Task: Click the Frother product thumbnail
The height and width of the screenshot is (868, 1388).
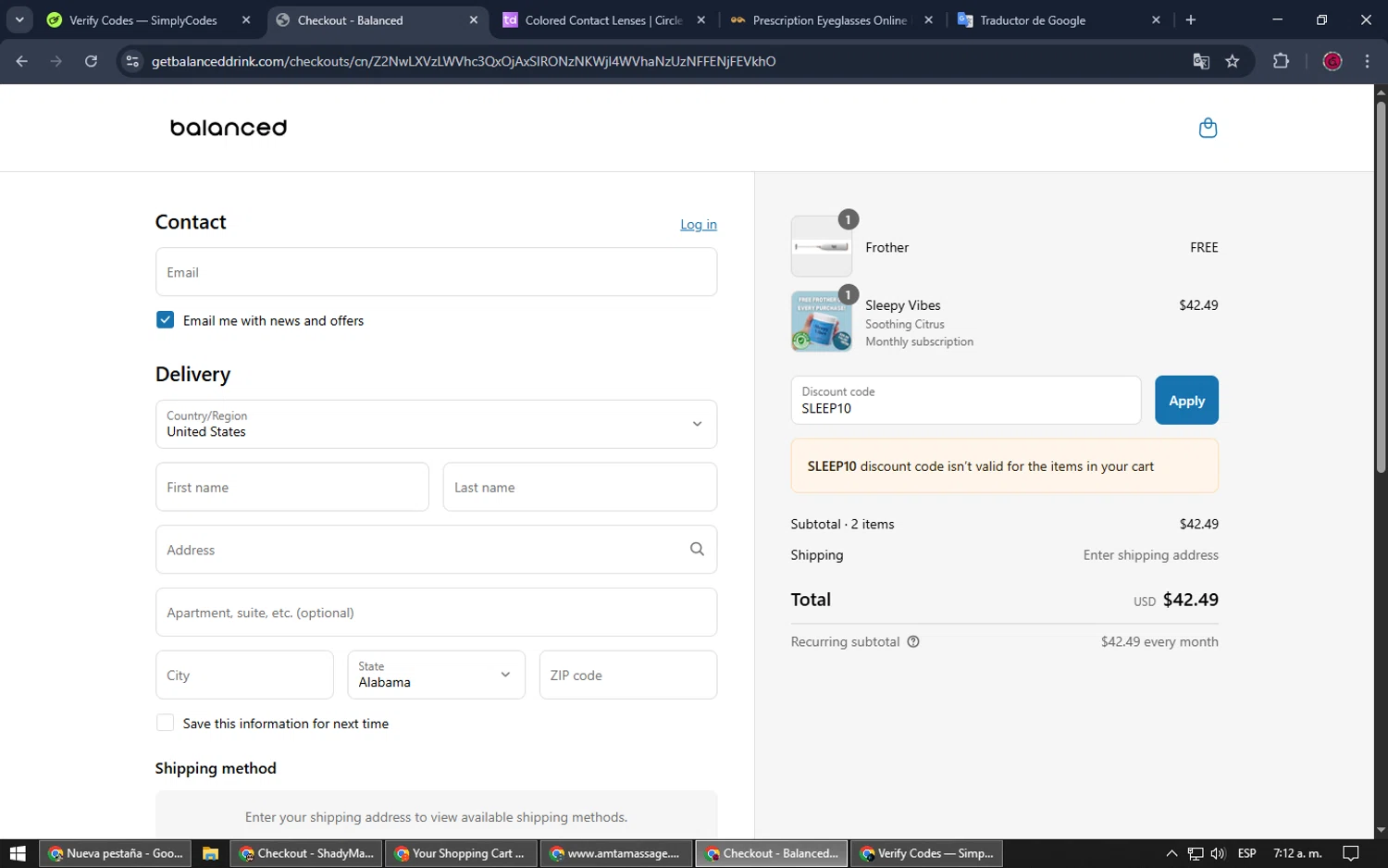Action: 822,247
